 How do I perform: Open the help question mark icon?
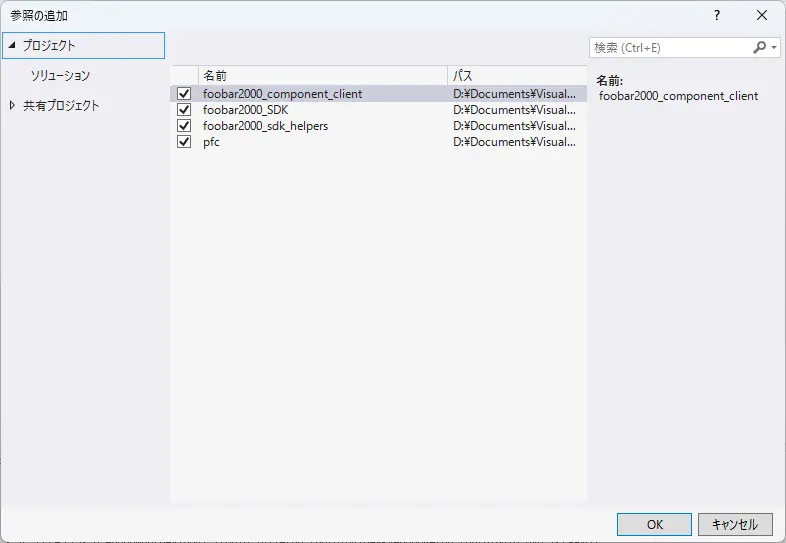coord(717,15)
